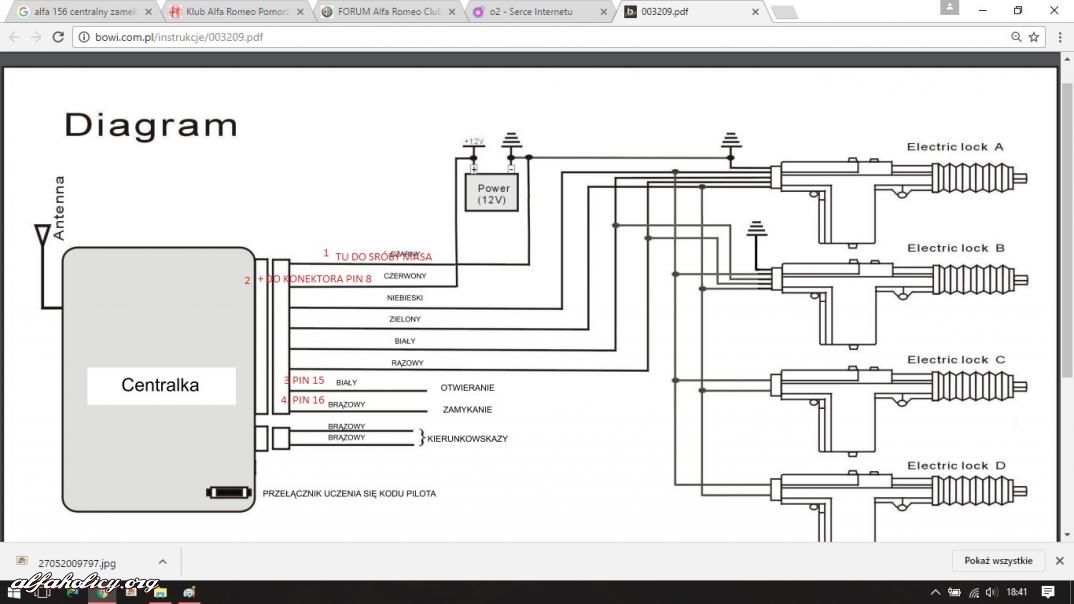This screenshot has width=1074, height=604.
Task: Click the 'Electric lock A' label
Action: pos(955,147)
